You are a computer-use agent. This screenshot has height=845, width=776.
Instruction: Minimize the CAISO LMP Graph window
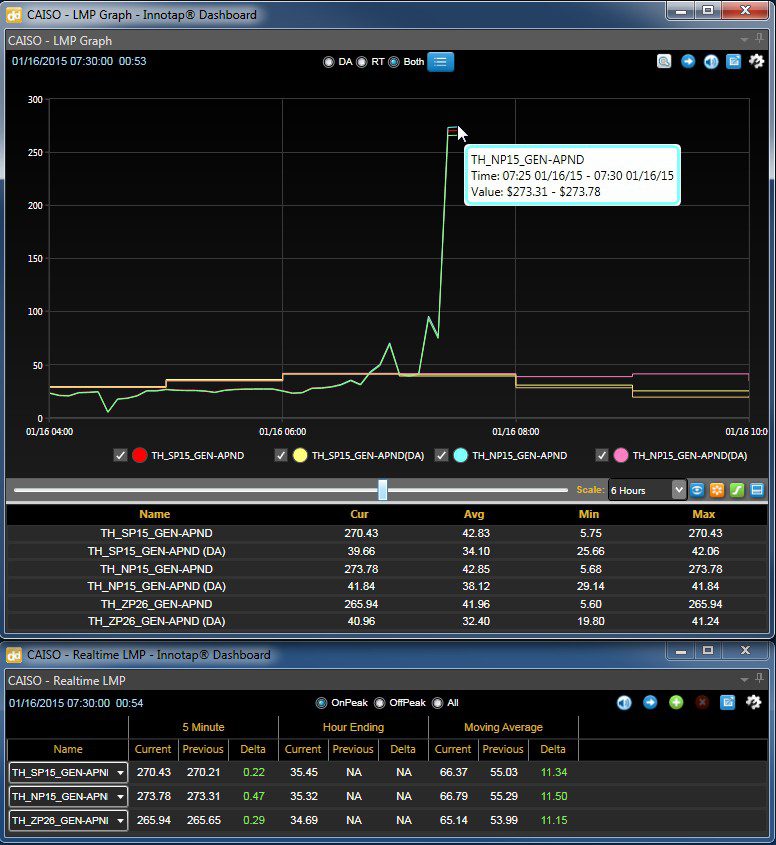click(x=682, y=10)
